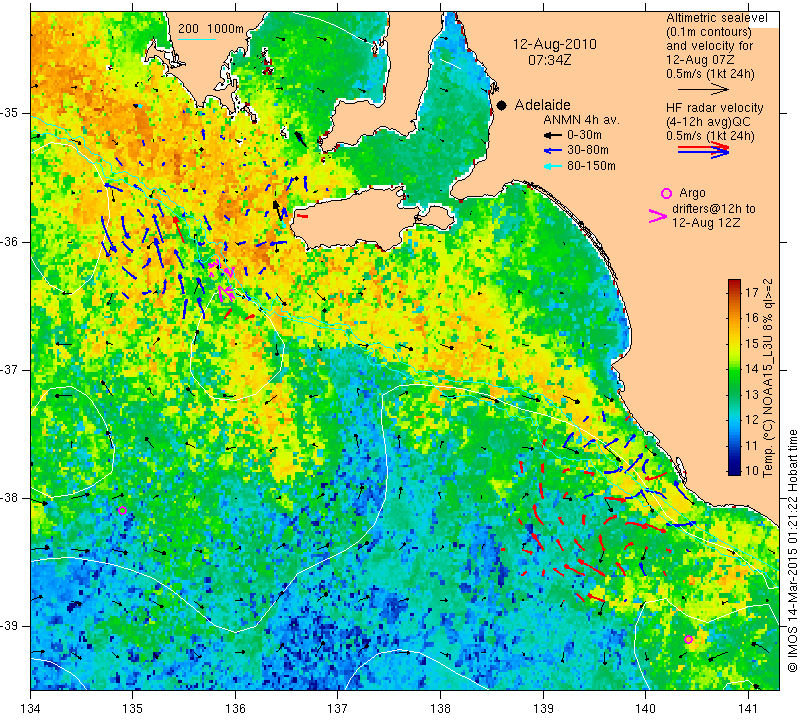The height and width of the screenshot is (720, 800).
Task: Click the colorbar tick label '15'
Action: point(752,343)
